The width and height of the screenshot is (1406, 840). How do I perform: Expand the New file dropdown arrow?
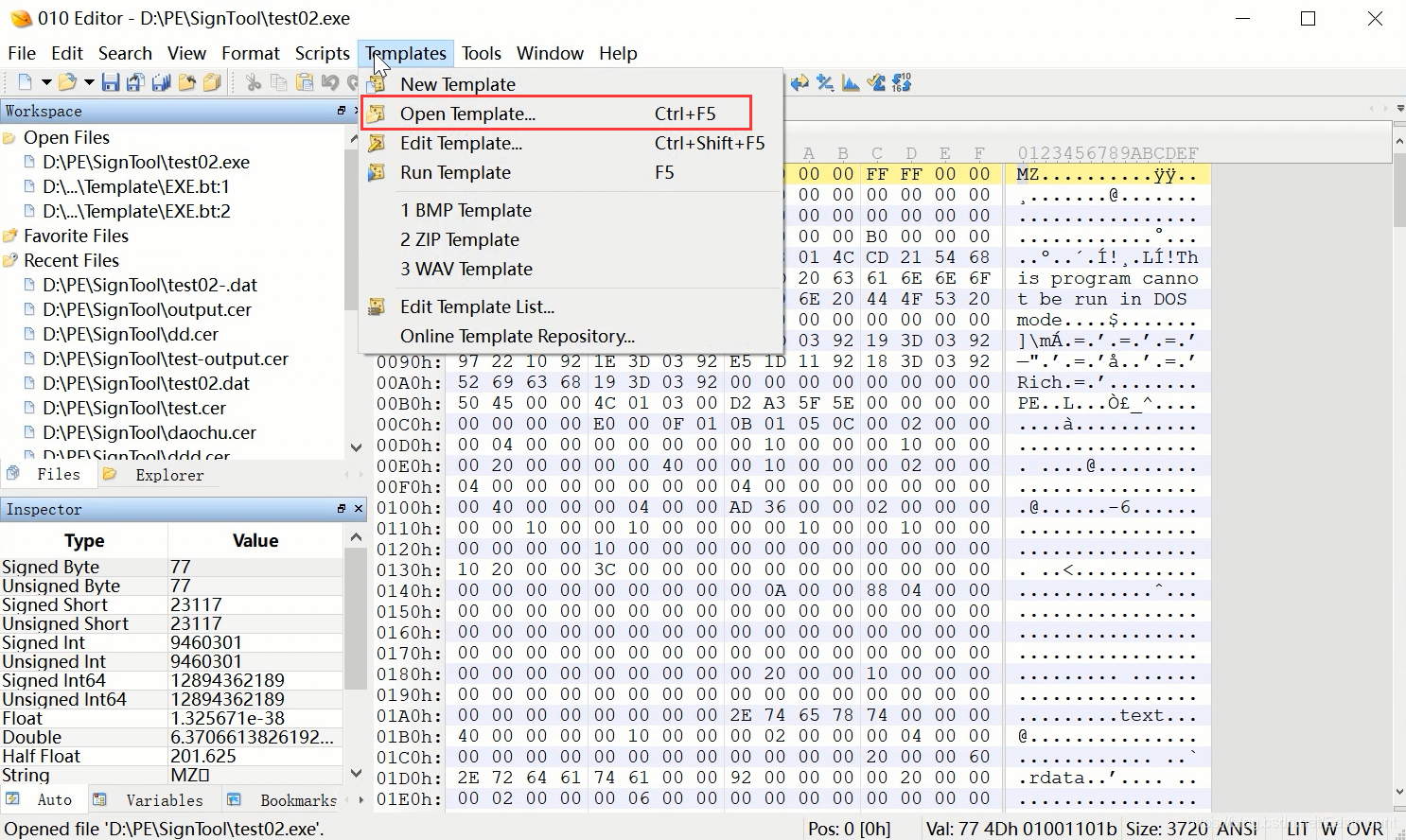45,82
